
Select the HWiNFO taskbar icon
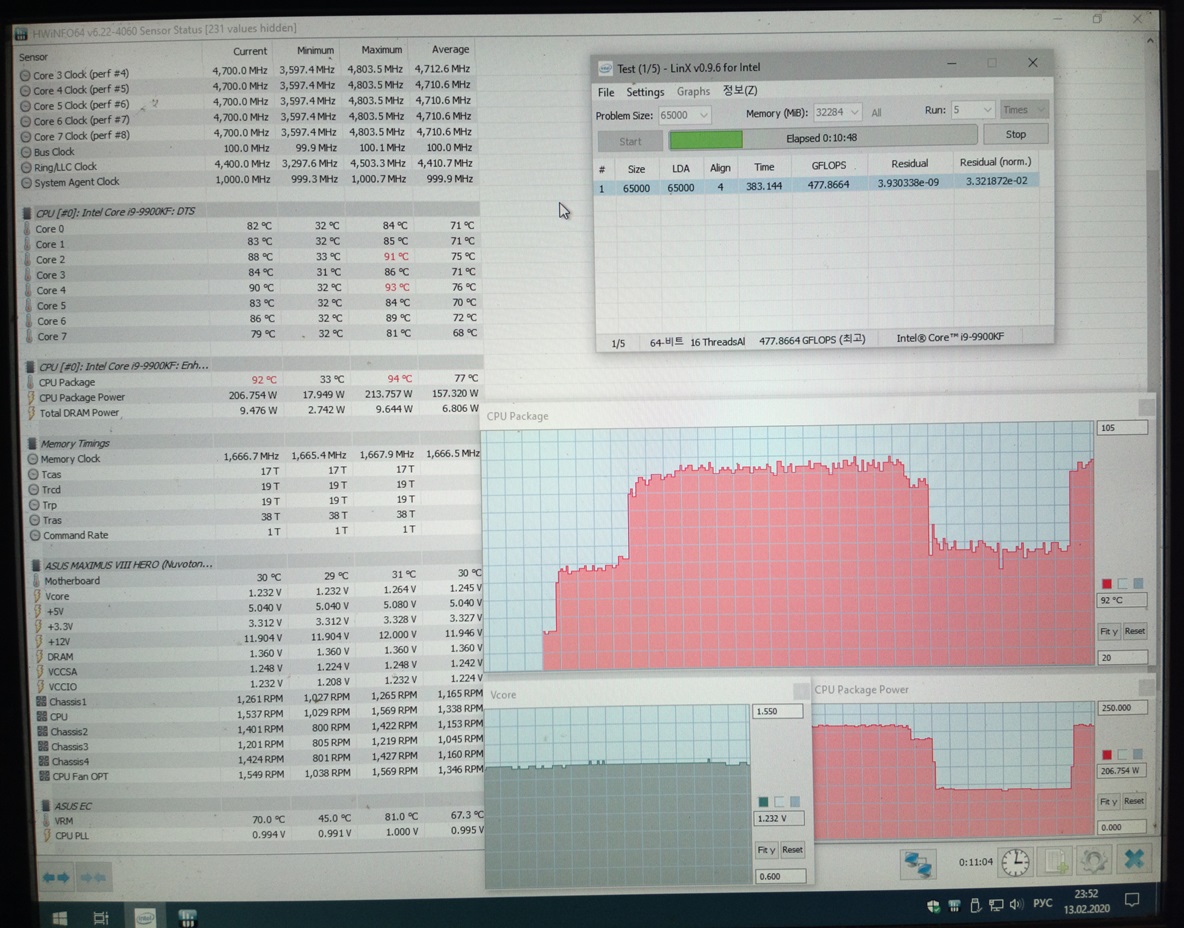187,917
